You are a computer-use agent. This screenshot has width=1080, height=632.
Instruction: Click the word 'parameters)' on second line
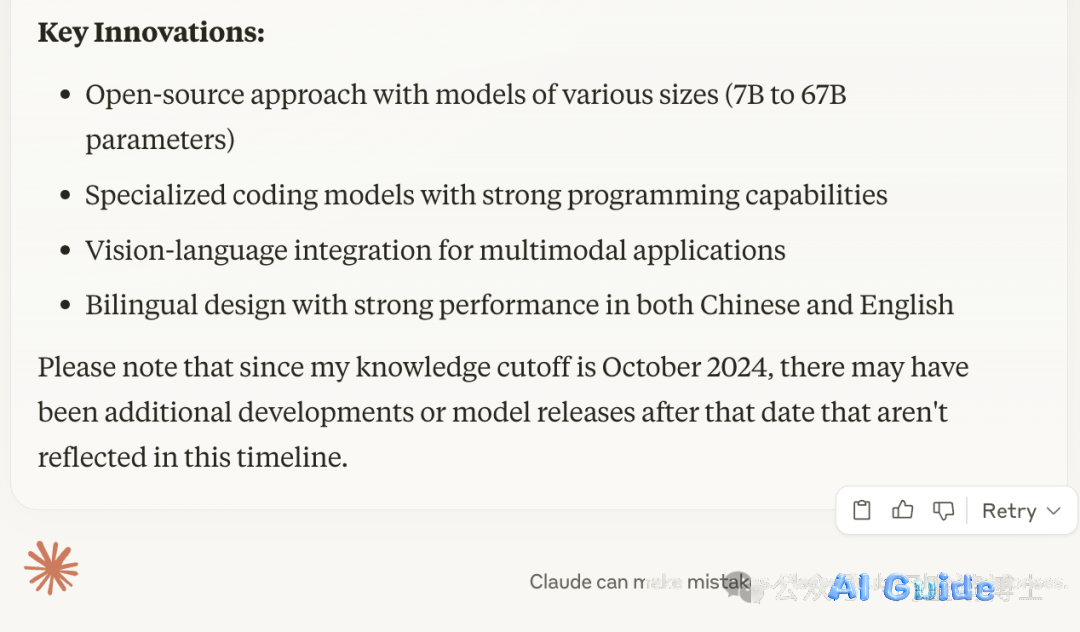point(160,140)
